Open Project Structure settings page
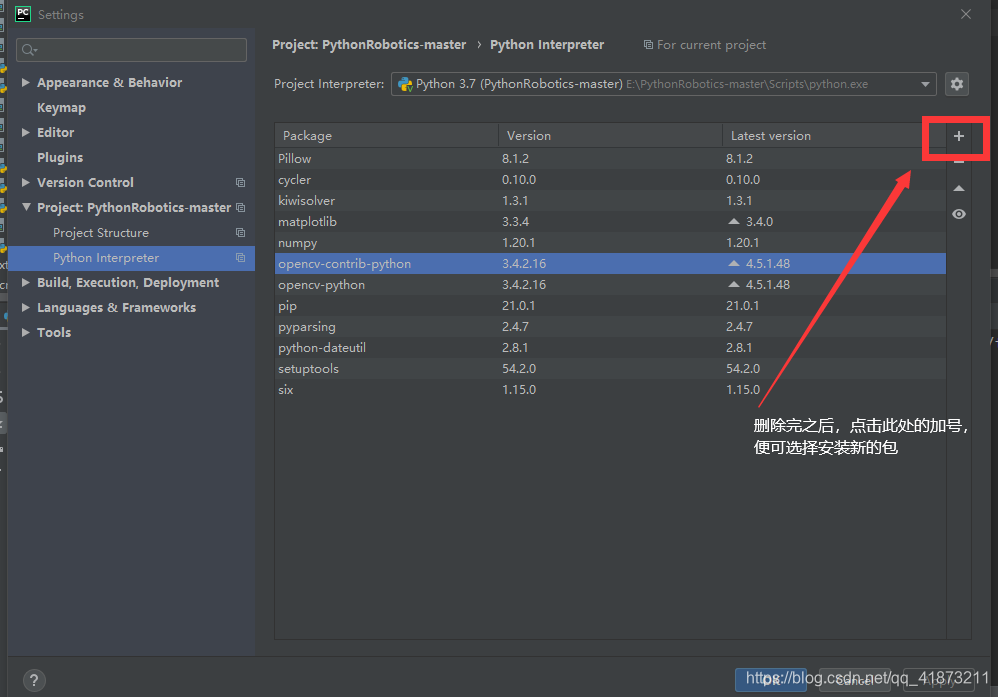The height and width of the screenshot is (697, 998). pyautogui.click(x=101, y=232)
